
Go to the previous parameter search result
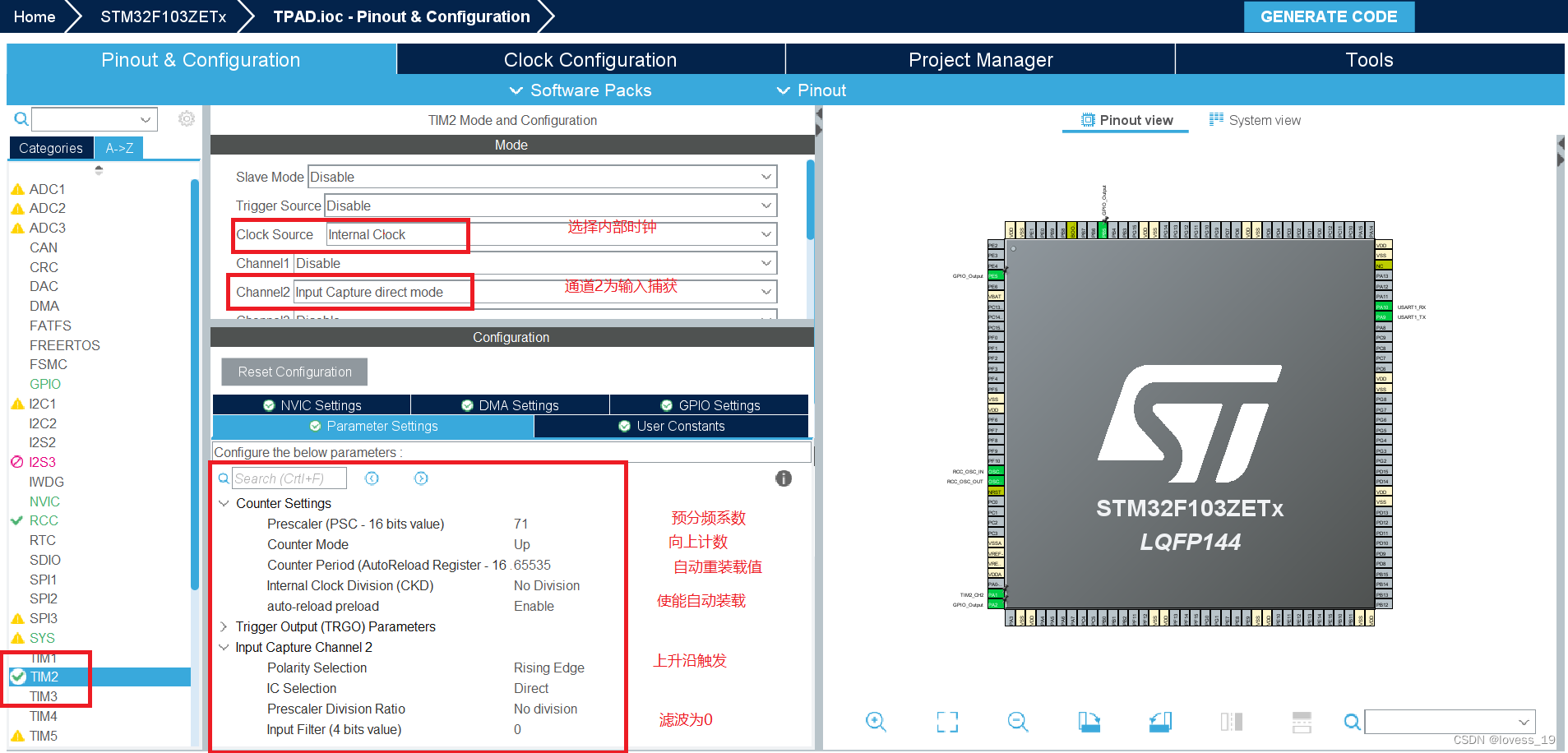pyautogui.click(x=372, y=478)
